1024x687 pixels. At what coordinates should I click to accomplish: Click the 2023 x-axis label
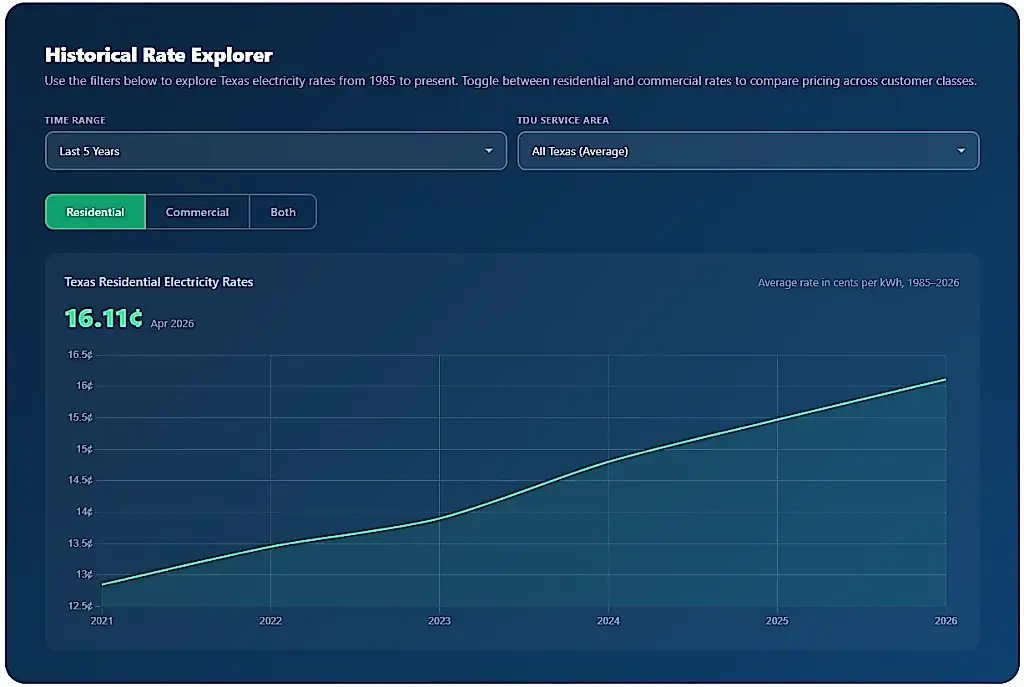440,620
